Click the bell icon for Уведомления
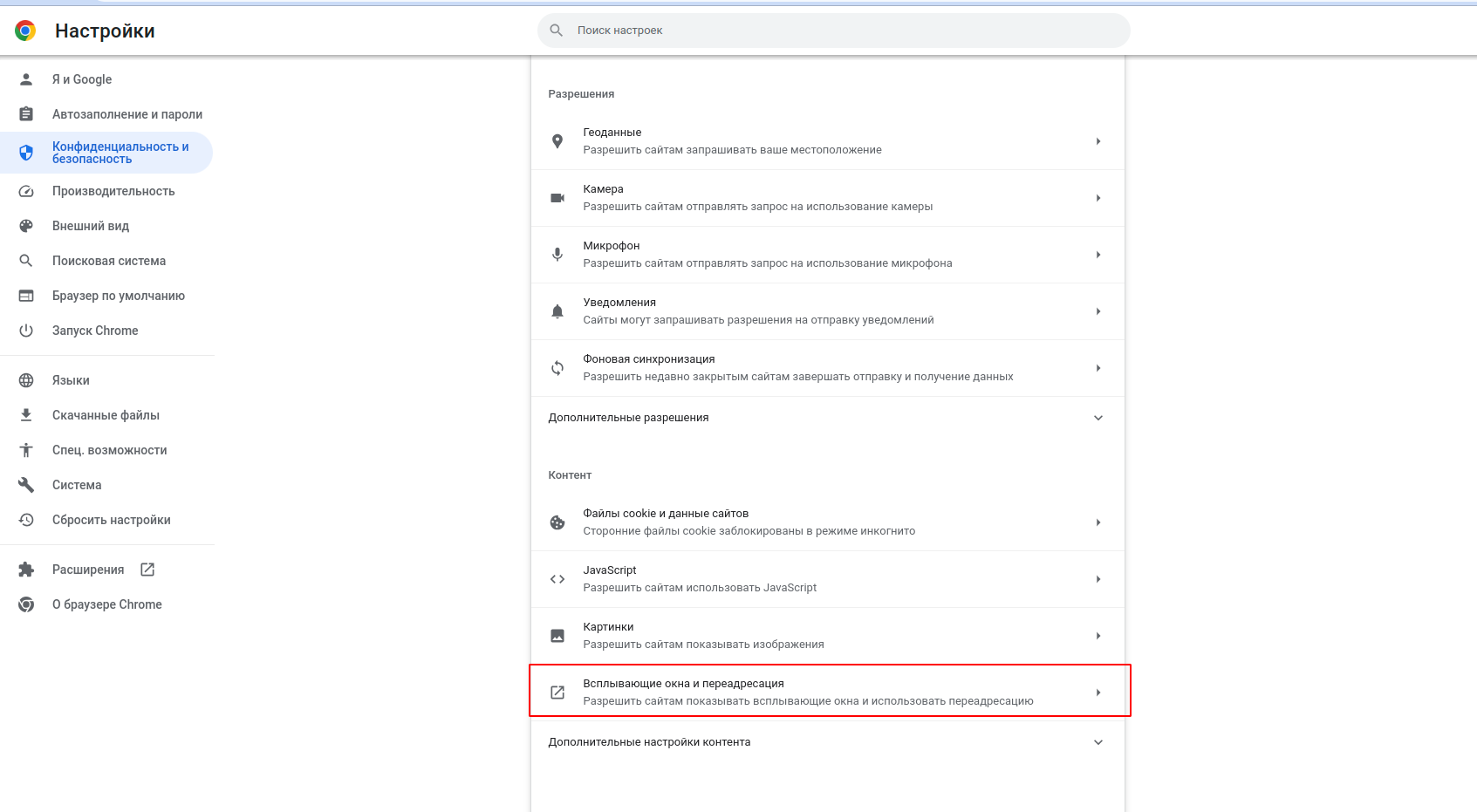1477x812 pixels. pos(557,311)
